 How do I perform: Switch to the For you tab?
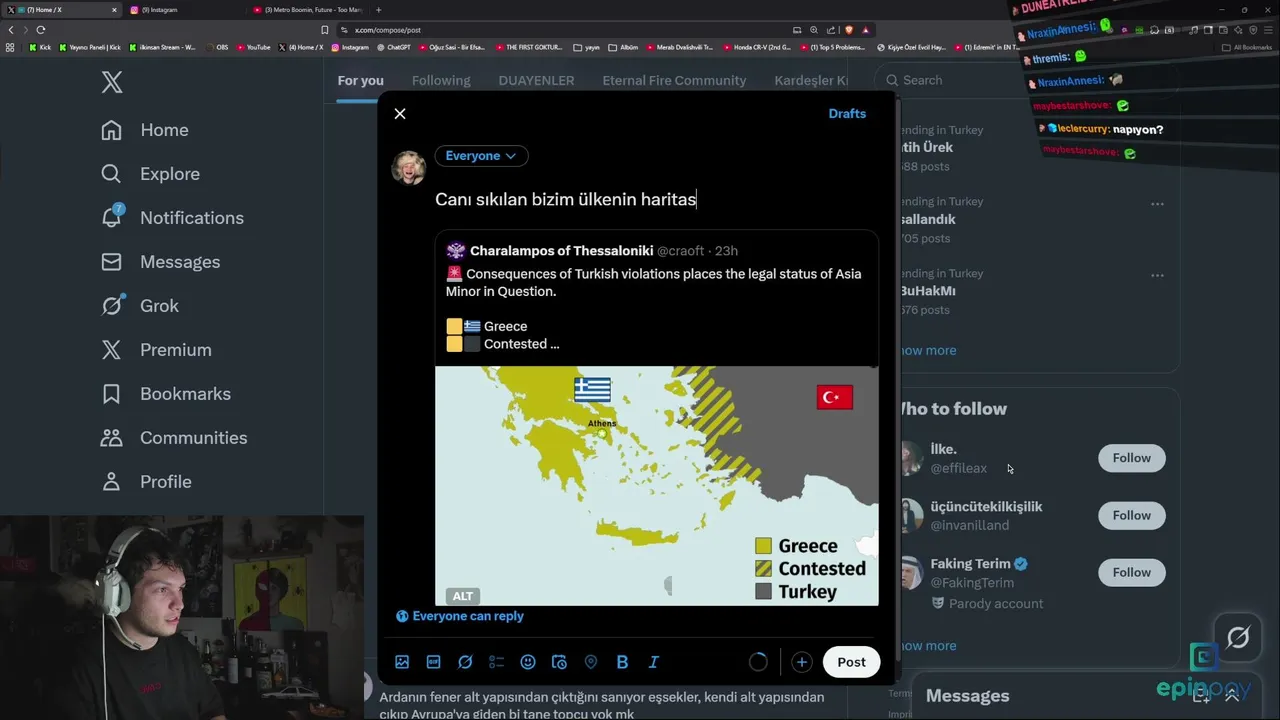(x=360, y=80)
